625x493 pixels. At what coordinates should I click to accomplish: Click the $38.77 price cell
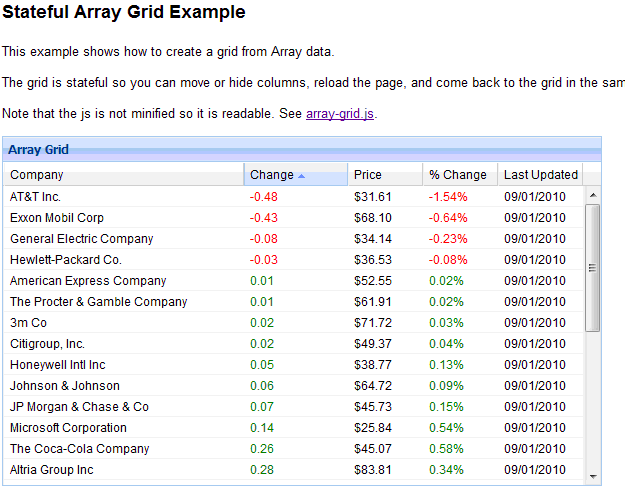[373, 365]
